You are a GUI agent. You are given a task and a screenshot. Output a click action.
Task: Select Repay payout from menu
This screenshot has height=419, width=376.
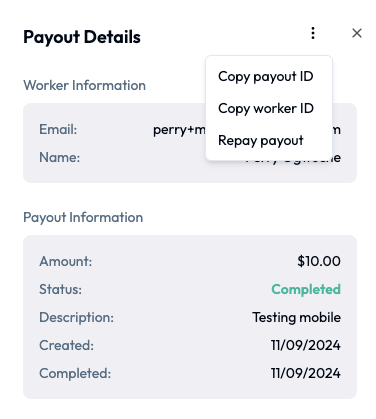click(261, 141)
